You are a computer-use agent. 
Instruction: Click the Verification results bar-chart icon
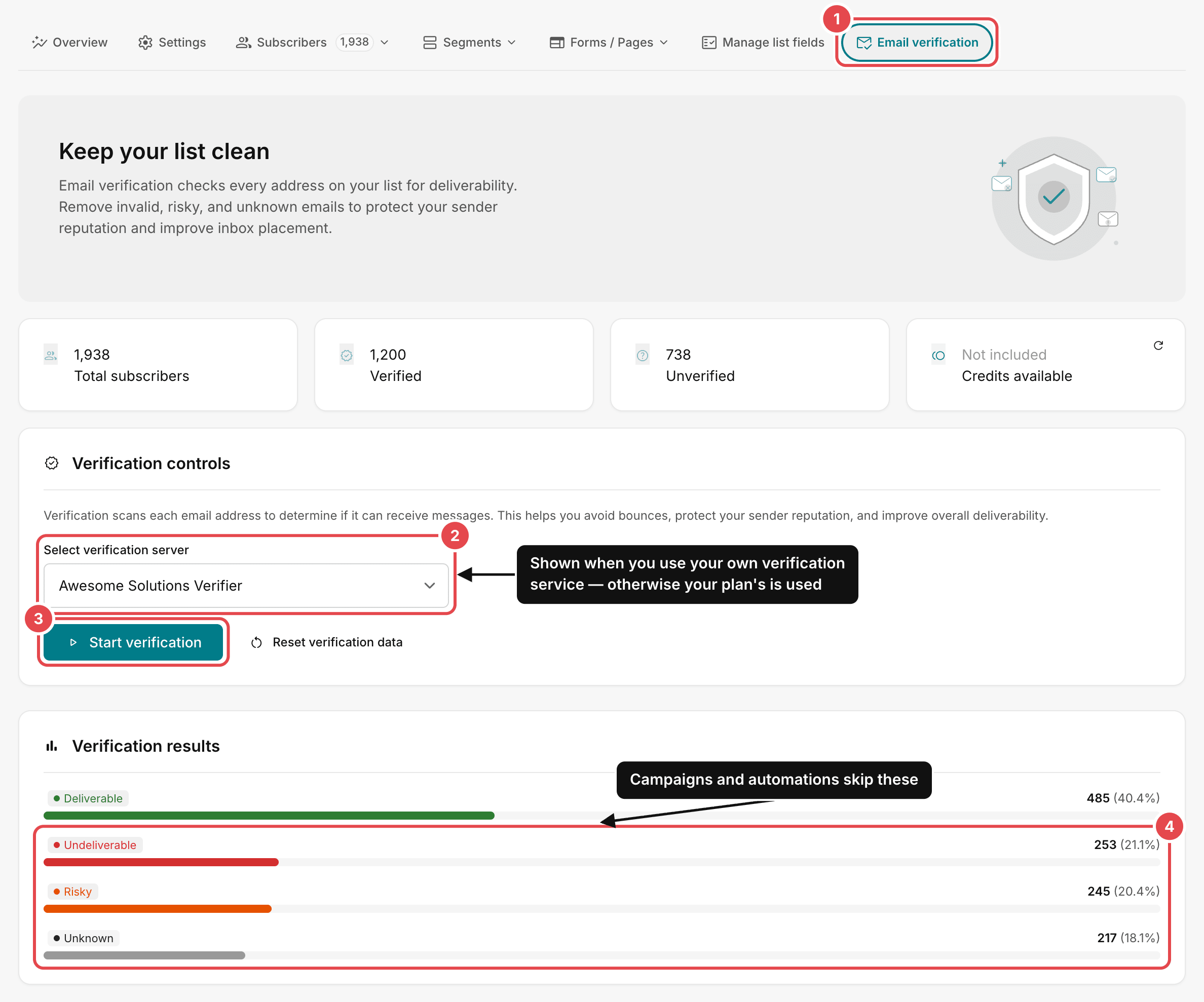click(52, 746)
